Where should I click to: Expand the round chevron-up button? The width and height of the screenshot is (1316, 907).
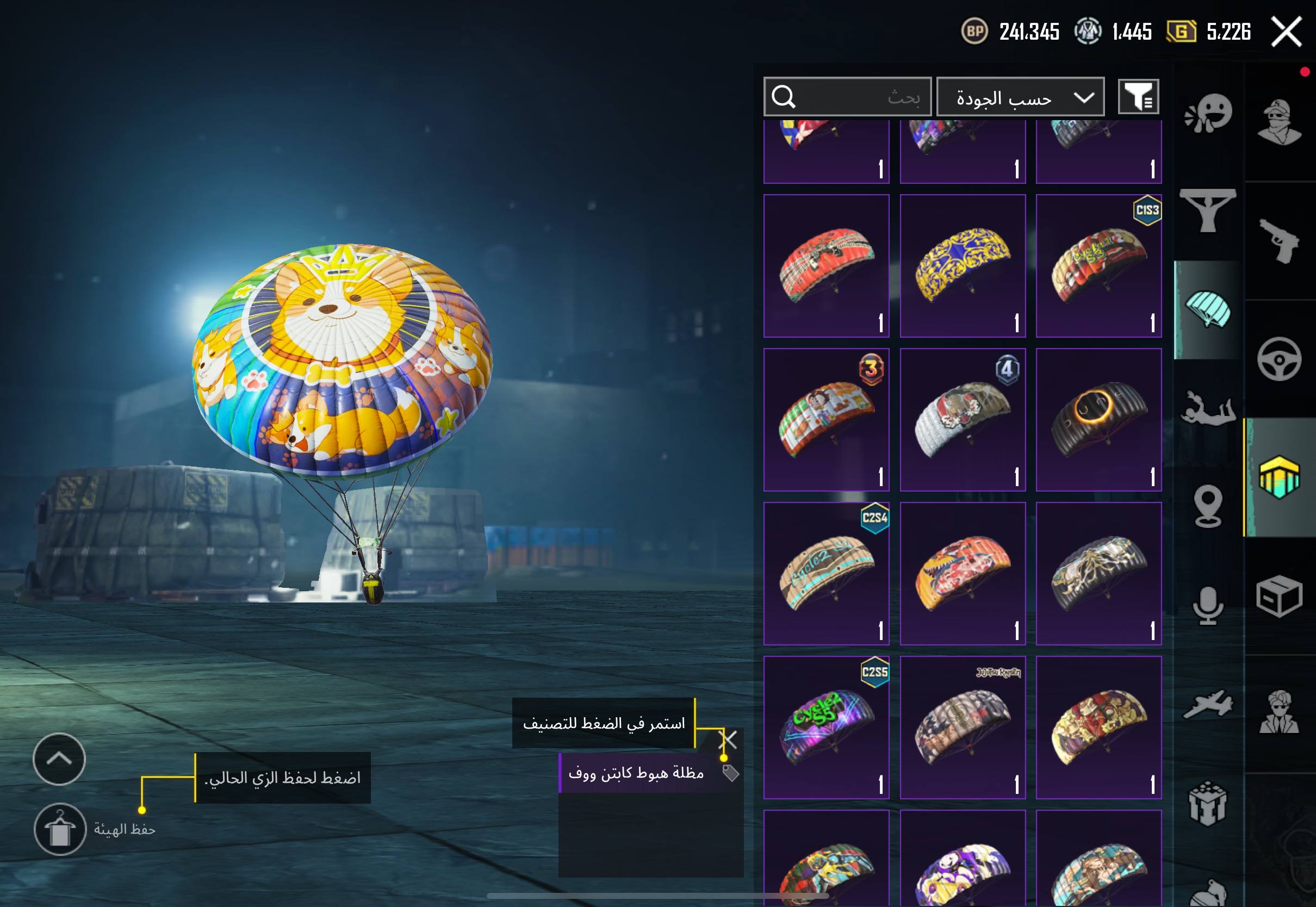pyautogui.click(x=59, y=759)
